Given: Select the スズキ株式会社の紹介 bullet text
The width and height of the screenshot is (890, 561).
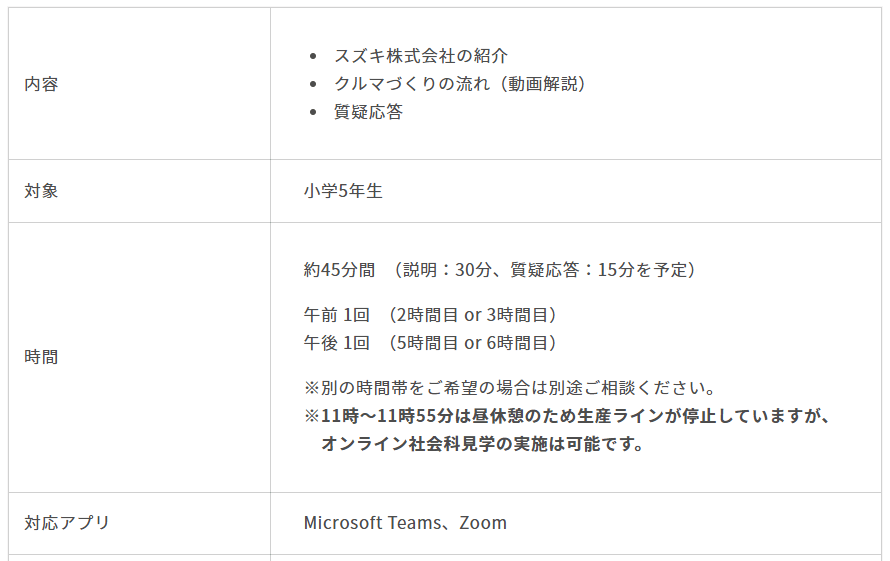Looking at the screenshot, I should pos(421,56).
